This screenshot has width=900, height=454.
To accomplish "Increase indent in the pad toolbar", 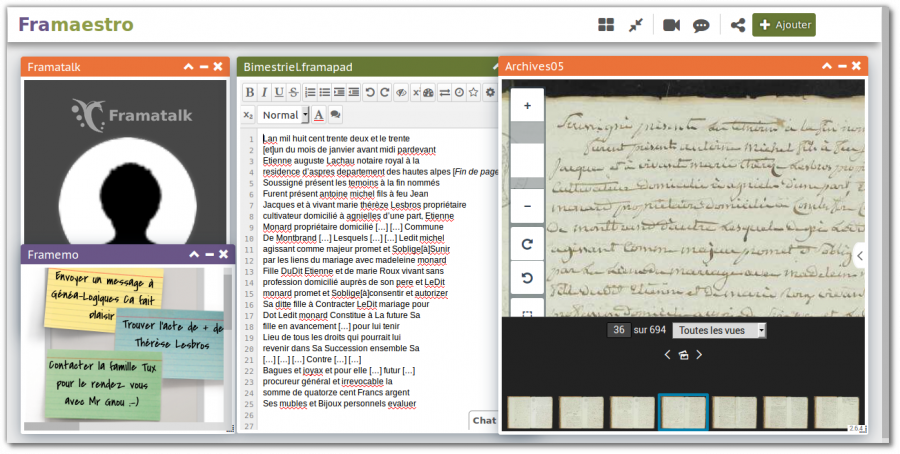I will (339, 92).
